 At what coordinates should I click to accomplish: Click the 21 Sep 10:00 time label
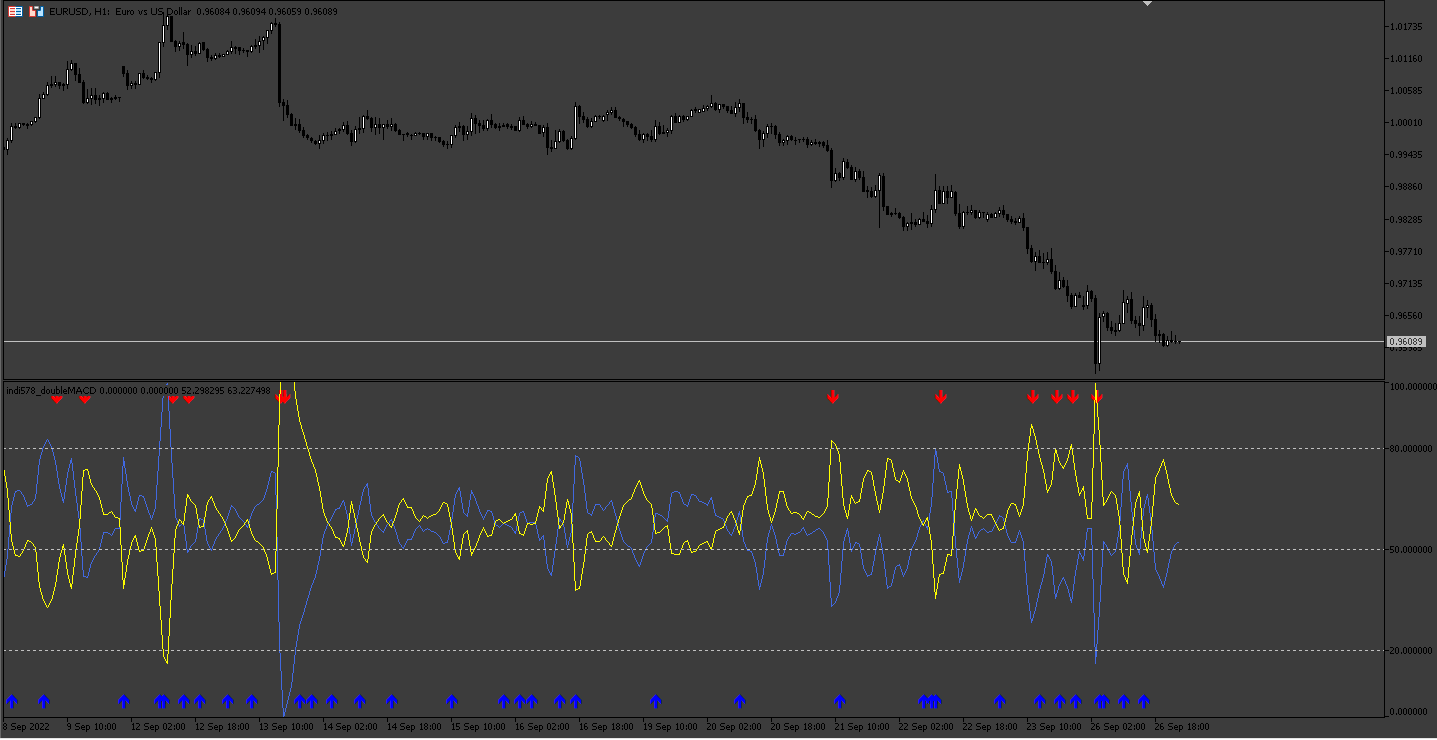pos(862,728)
